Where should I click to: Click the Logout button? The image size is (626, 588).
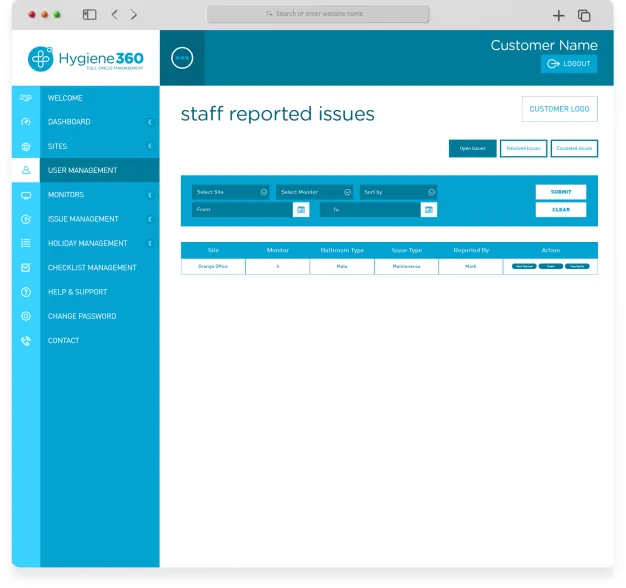click(569, 64)
